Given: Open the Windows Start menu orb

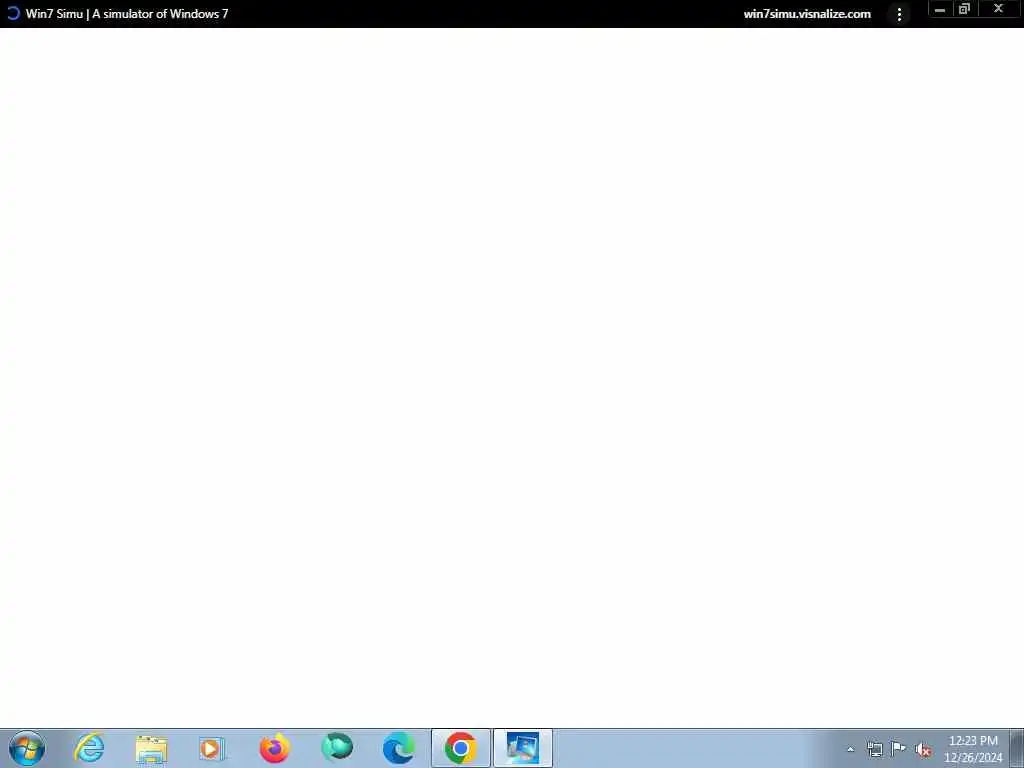Looking at the screenshot, I should tap(27, 748).
